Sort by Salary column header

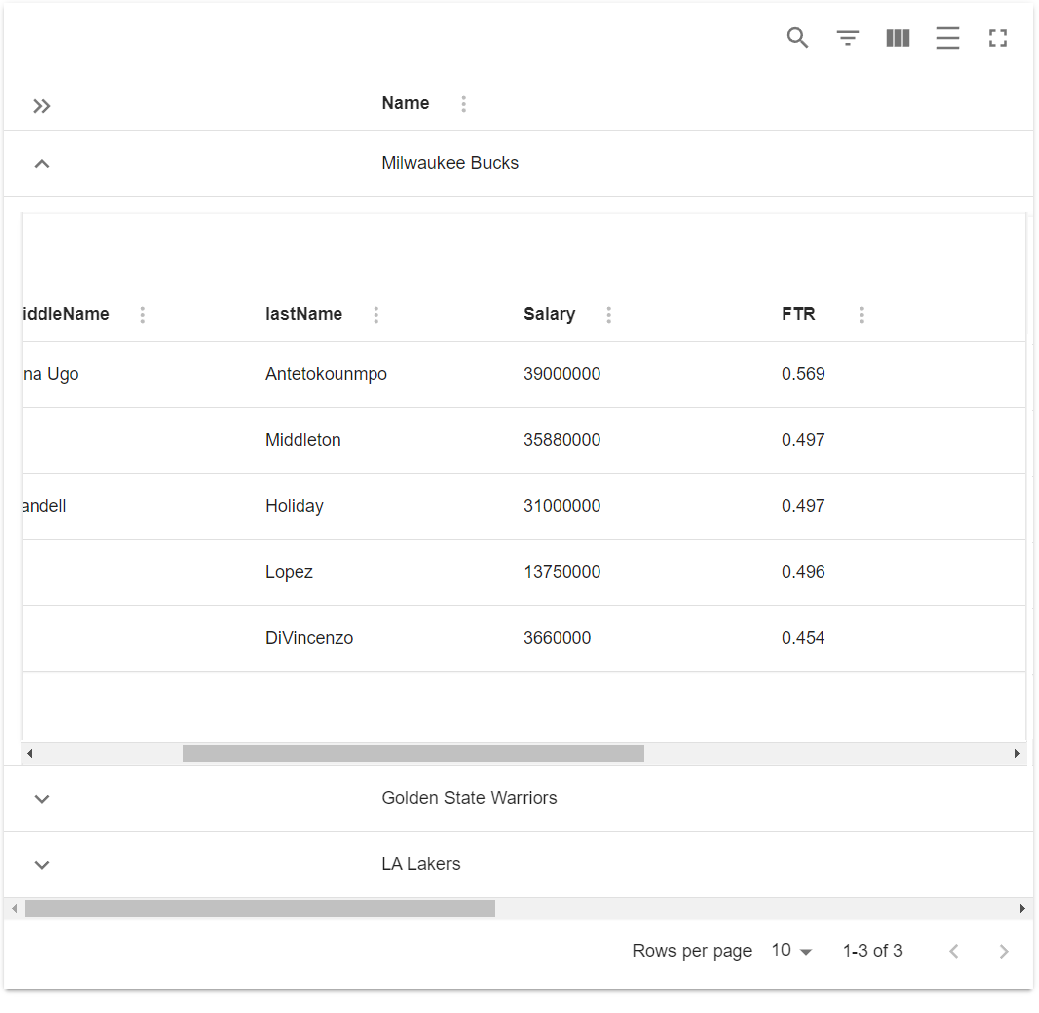[549, 314]
